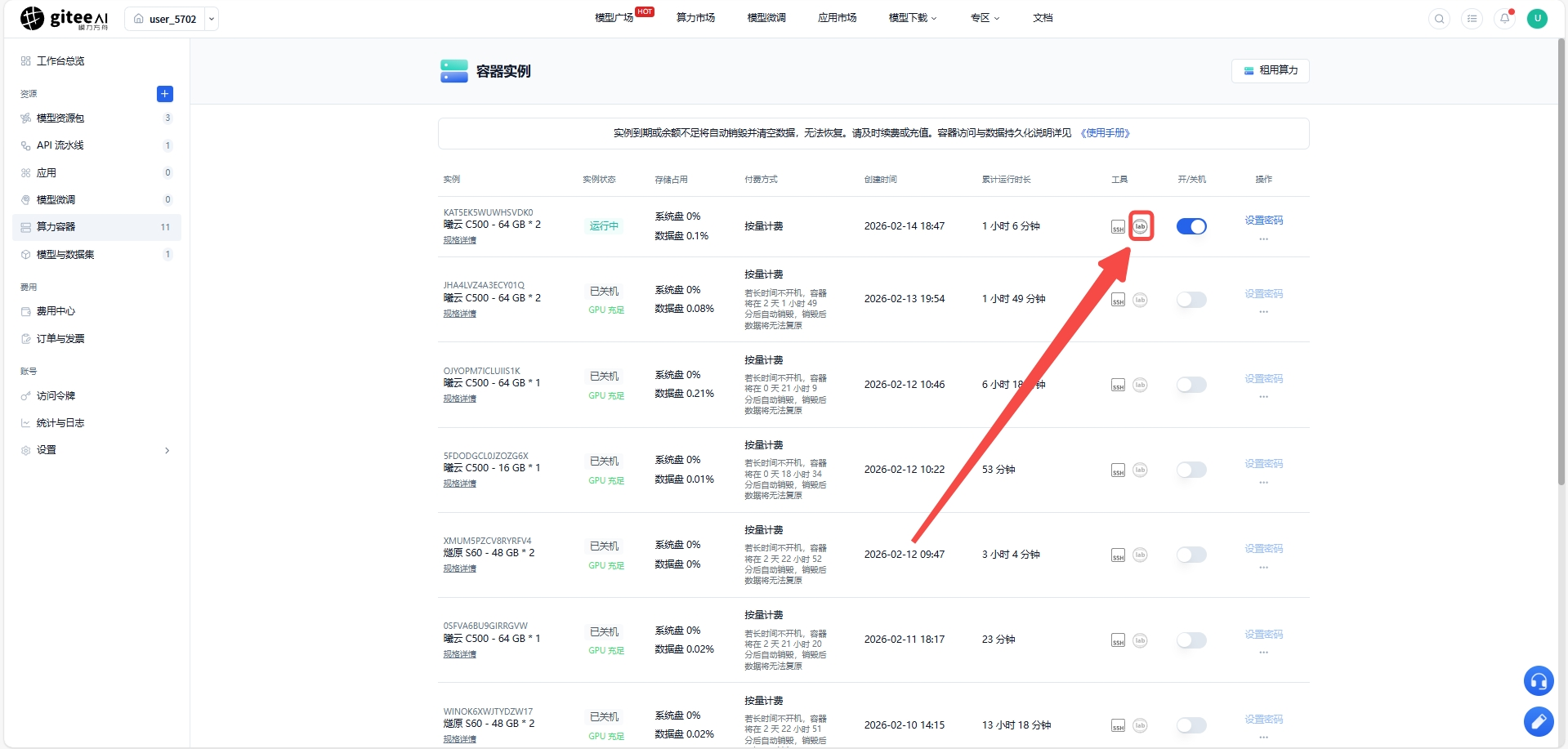
Task: Click the task list icon in top bar
Action: (1472, 18)
